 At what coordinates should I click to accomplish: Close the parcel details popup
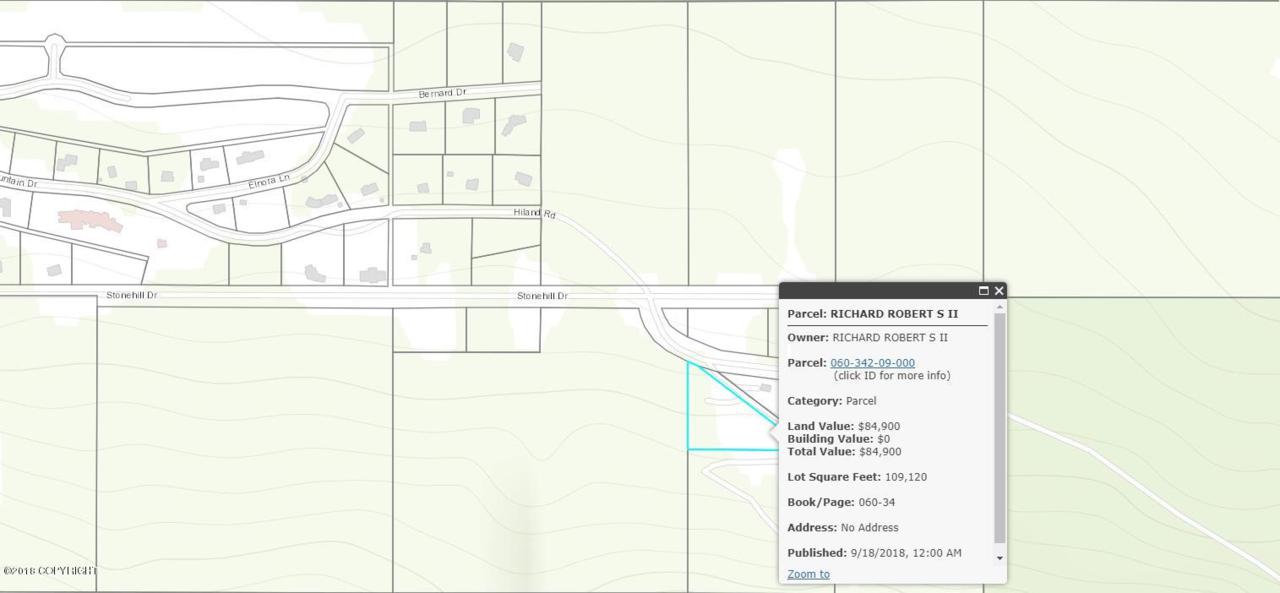998,291
